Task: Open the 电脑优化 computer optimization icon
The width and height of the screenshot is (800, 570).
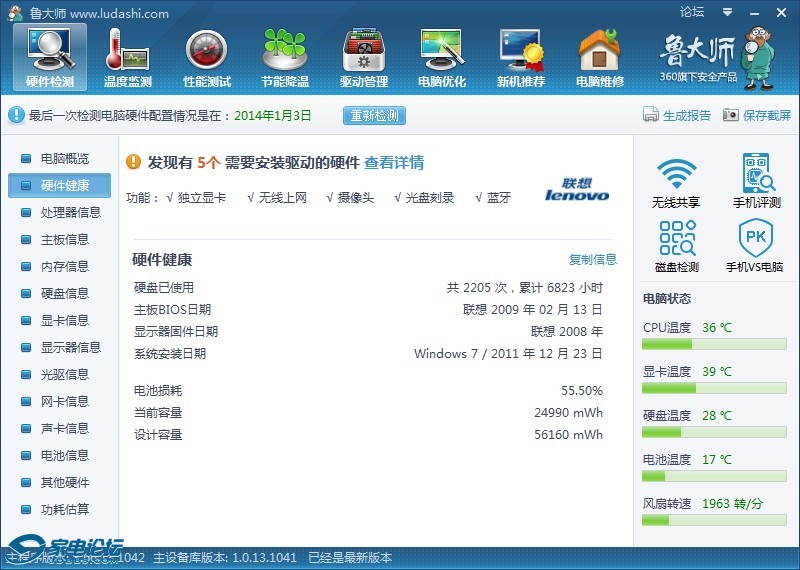Action: (441, 57)
